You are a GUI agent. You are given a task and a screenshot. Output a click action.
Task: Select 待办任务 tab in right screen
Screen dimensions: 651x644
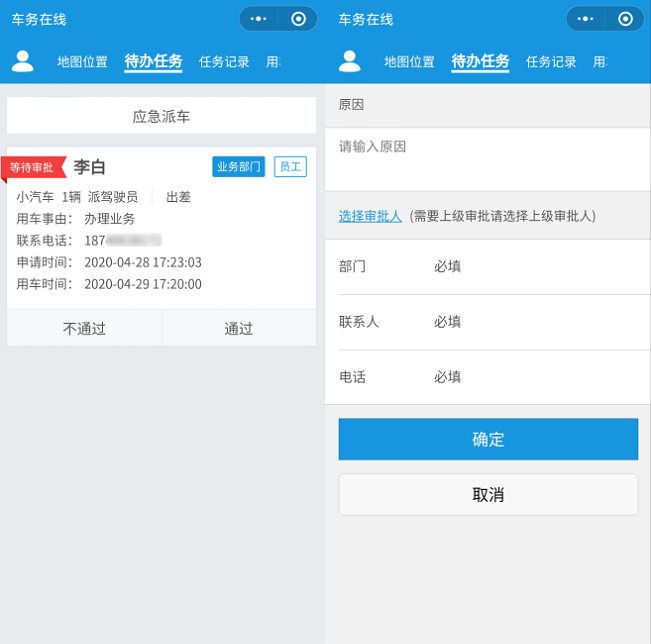pyautogui.click(x=480, y=62)
